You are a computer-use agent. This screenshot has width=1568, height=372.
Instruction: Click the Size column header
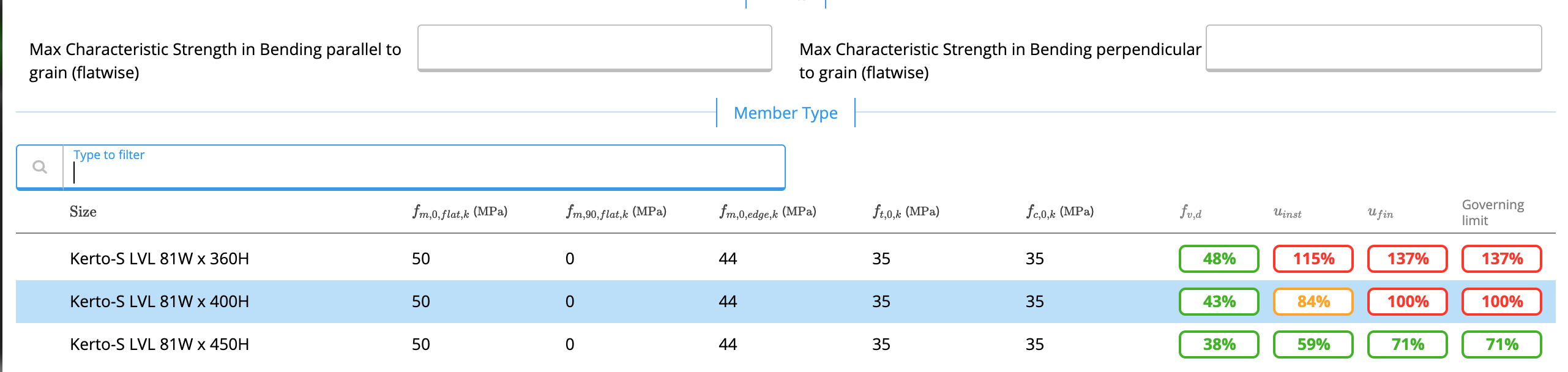pyautogui.click(x=83, y=212)
